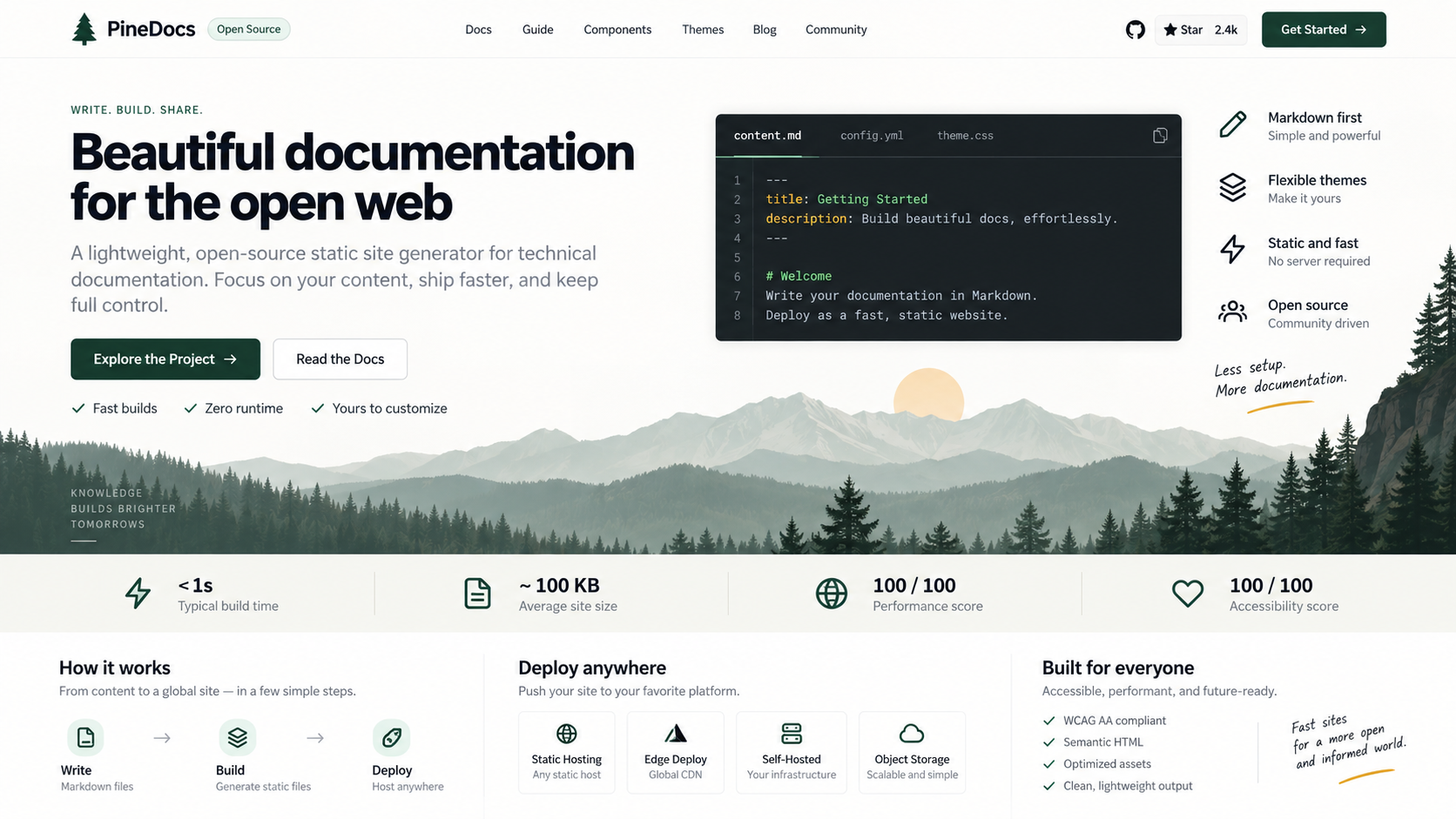This screenshot has width=1456, height=819.
Task: Select the Object Storage card
Action: click(x=912, y=753)
